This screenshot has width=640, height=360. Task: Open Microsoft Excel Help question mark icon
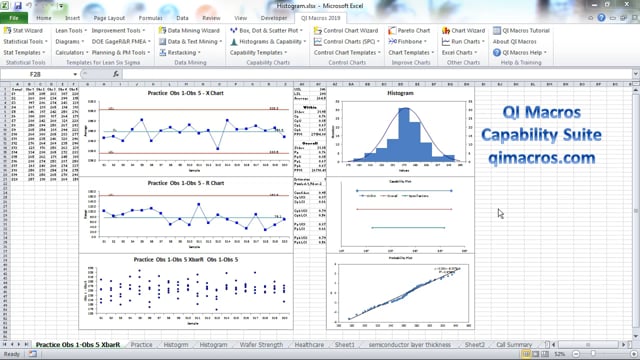pyautogui.click(x=601, y=18)
